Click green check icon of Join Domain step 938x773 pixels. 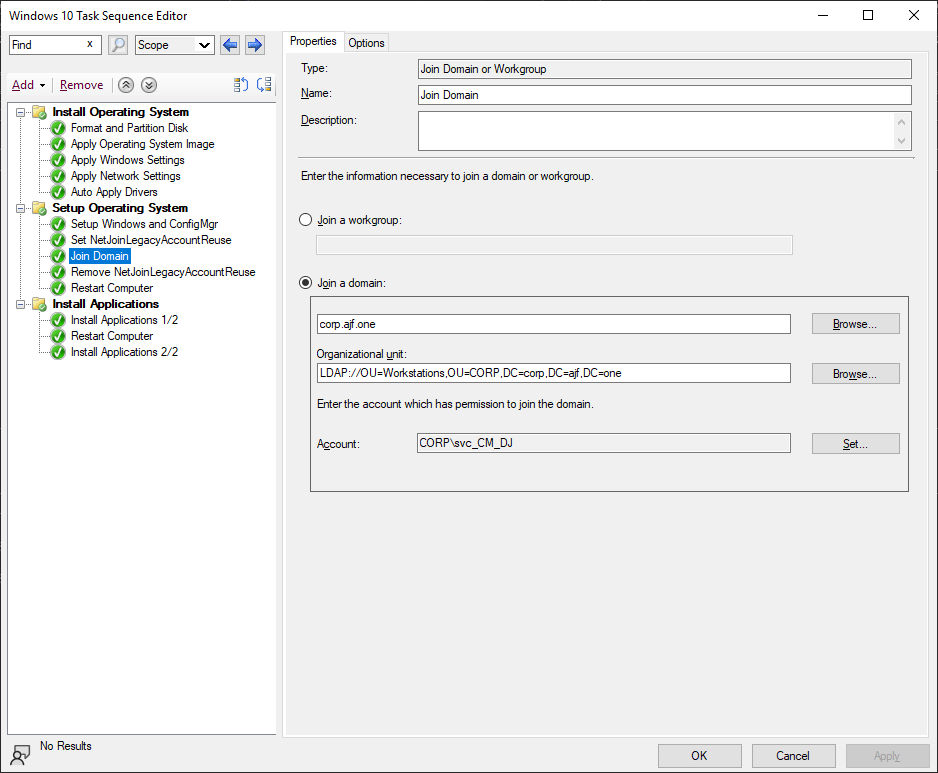(58, 256)
